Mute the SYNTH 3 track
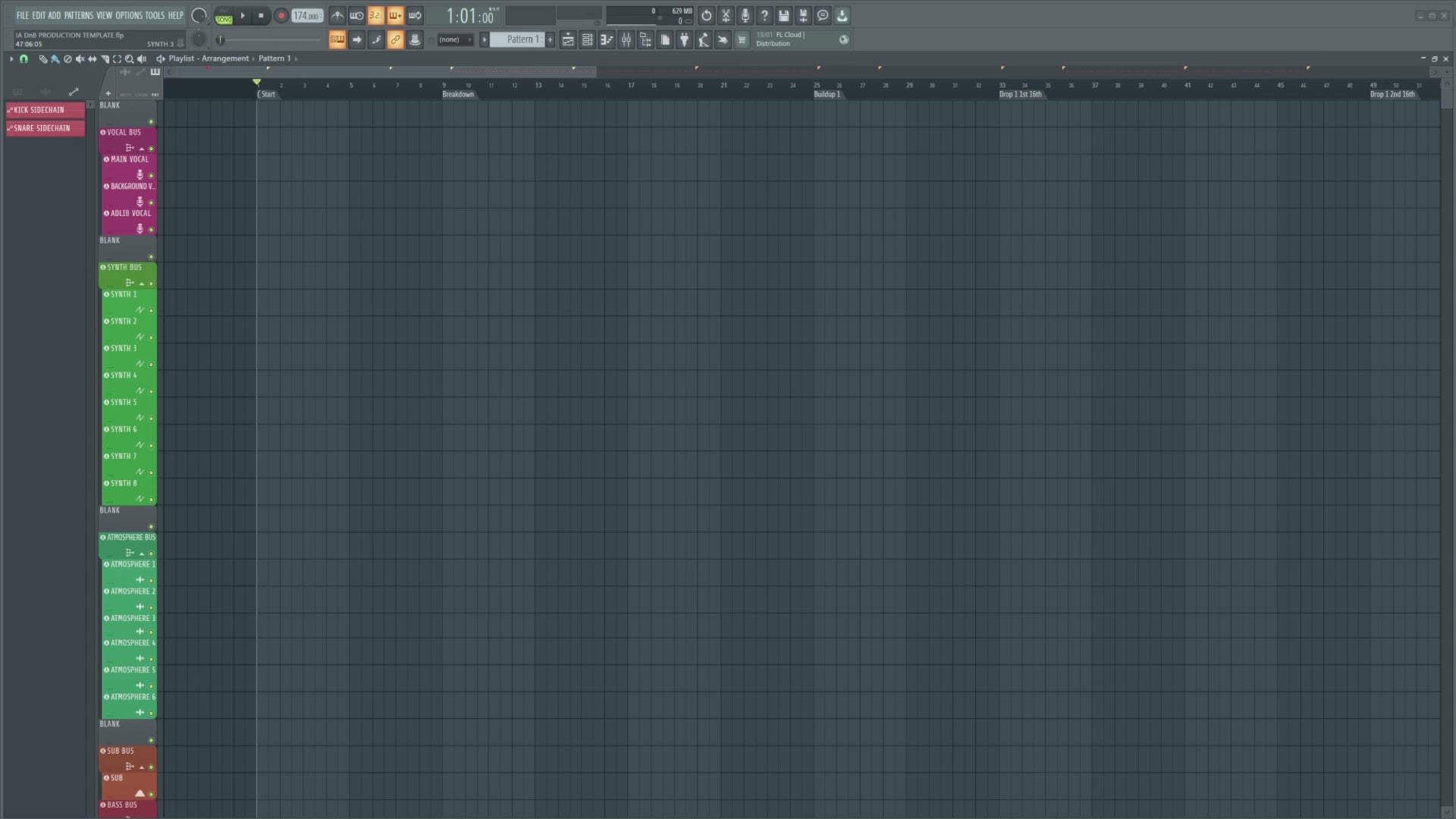The width and height of the screenshot is (1456, 819). [x=151, y=365]
